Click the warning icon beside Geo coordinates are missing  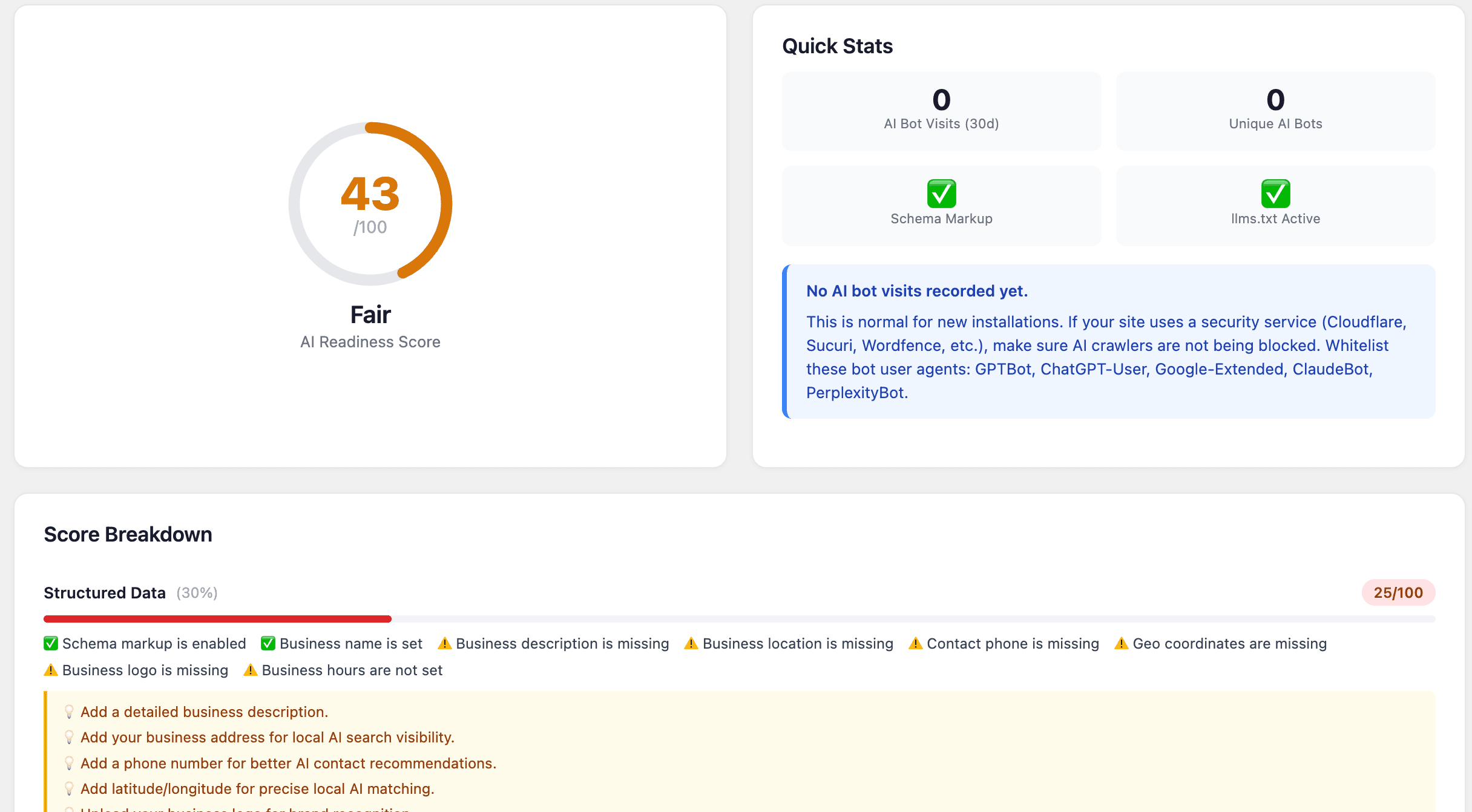pyautogui.click(x=1121, y=644)
